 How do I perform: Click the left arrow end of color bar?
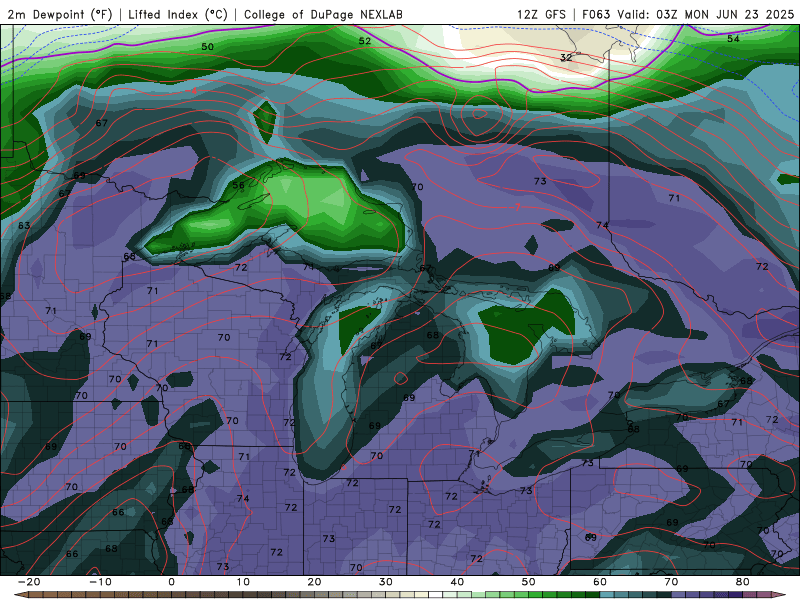[20, 595]
